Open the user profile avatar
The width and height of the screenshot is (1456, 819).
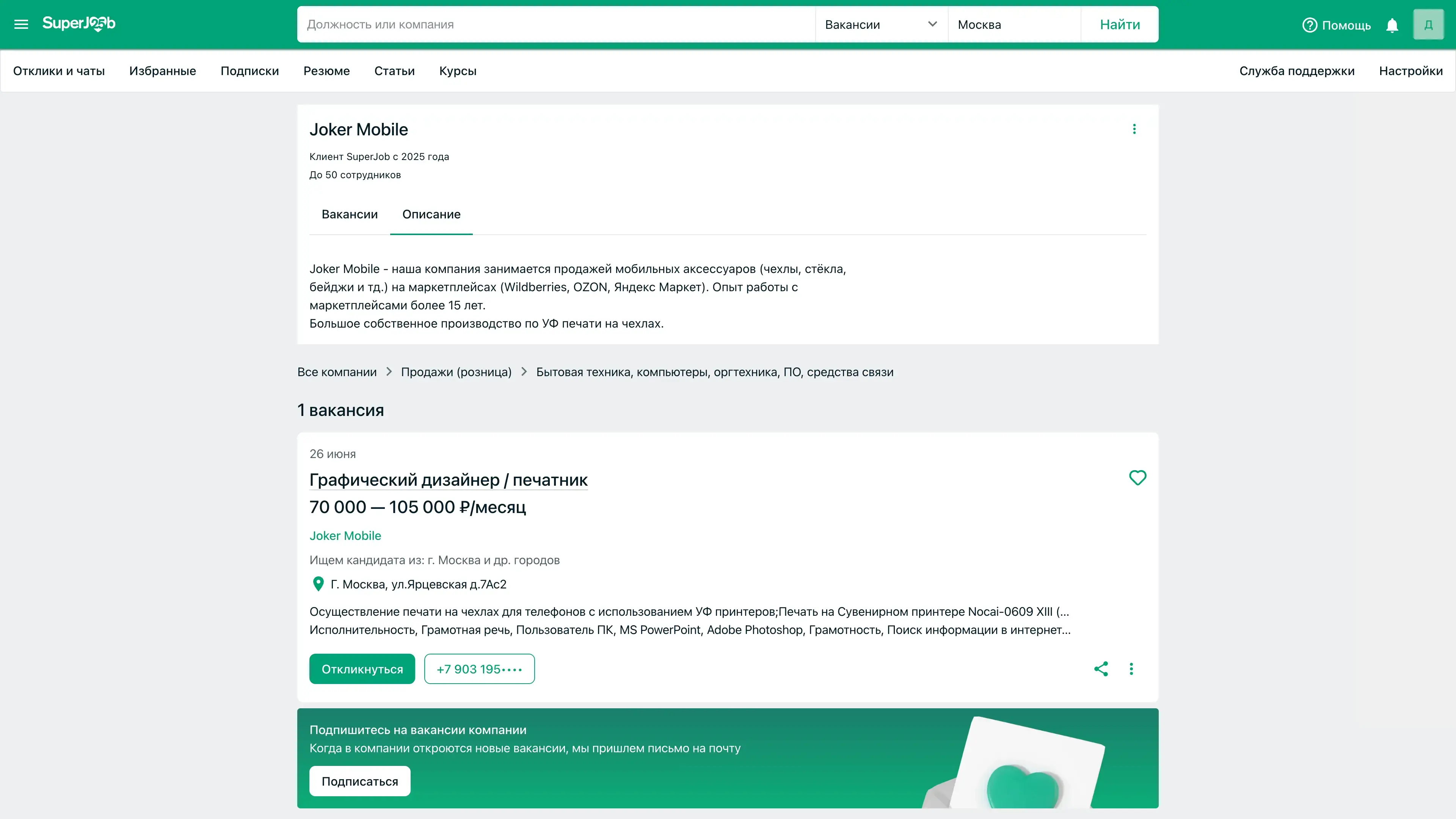pos(1428,25)
